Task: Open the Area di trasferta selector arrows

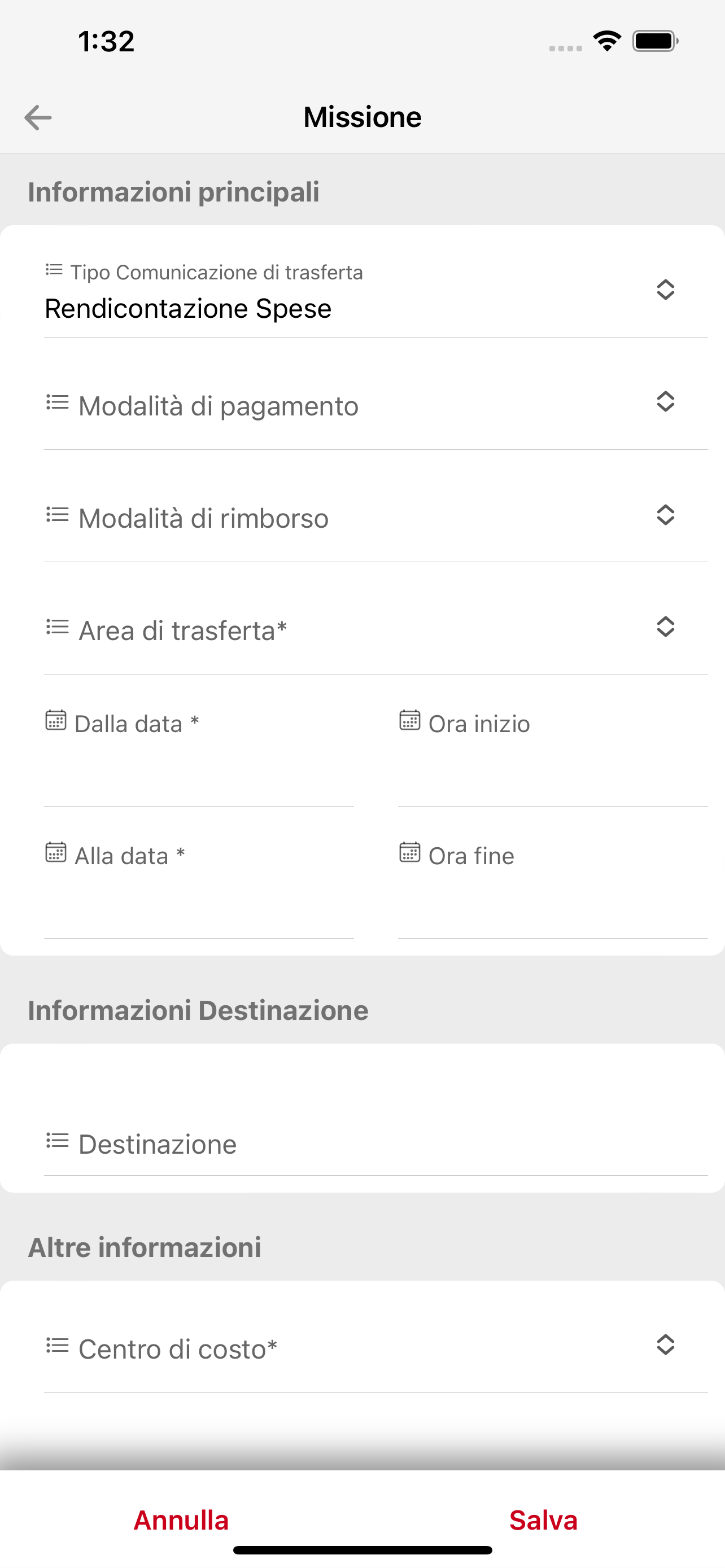Action: click(665, 627)
